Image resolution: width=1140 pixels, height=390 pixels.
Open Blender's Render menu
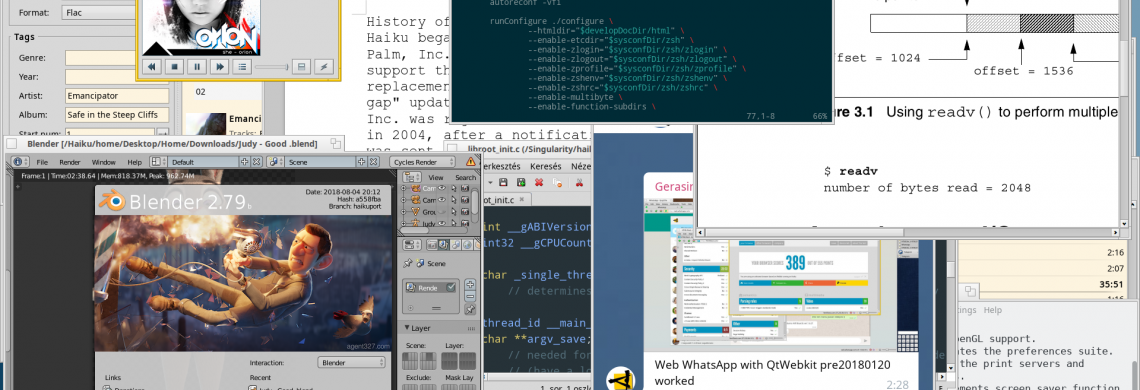(69, 162)
